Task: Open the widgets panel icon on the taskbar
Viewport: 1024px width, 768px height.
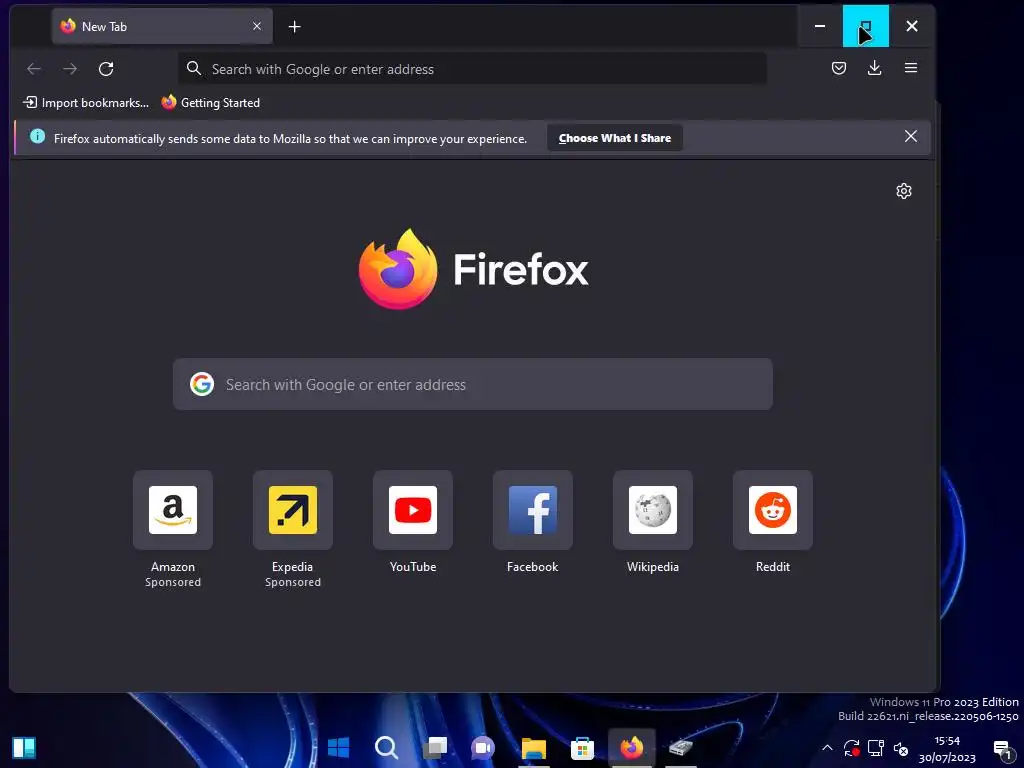Action: pos(24,748)
